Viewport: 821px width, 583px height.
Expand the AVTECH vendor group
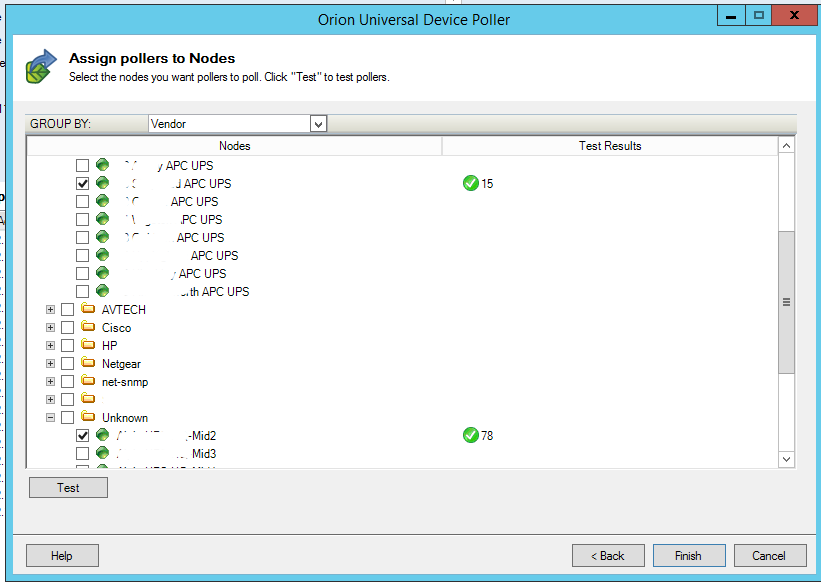pyautogui.click(x=50, y=310)
